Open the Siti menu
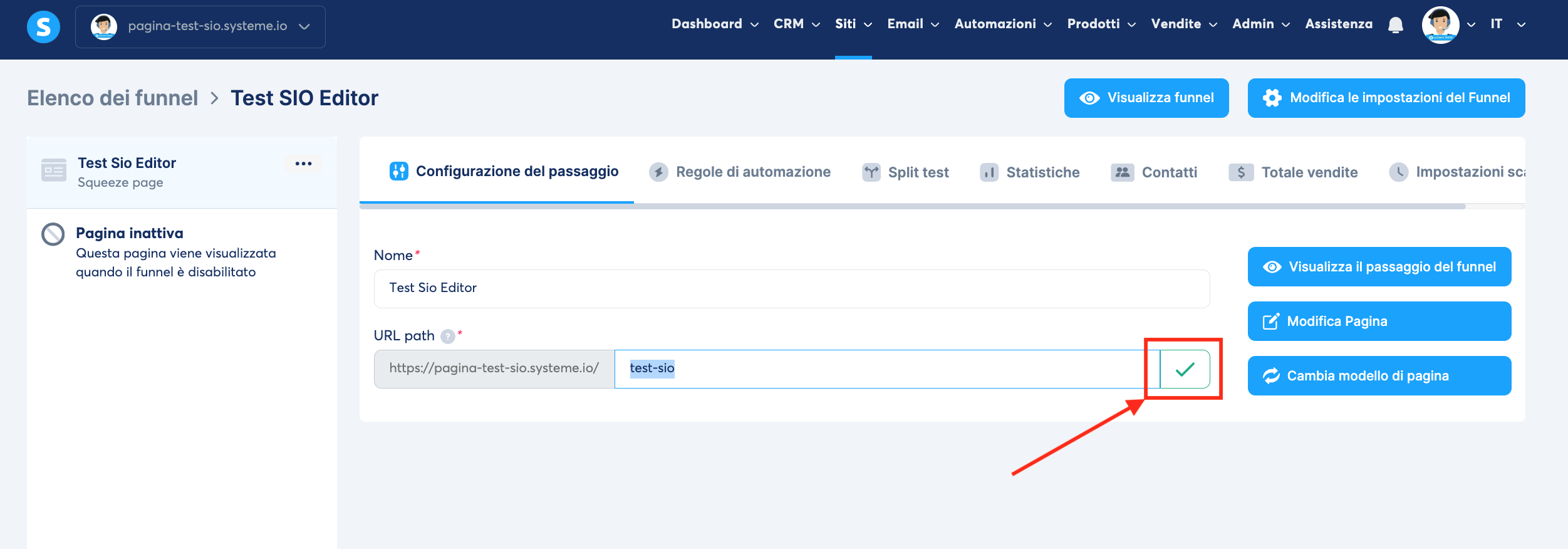Viewport: 1568px width, 549px height. (853, 24)
